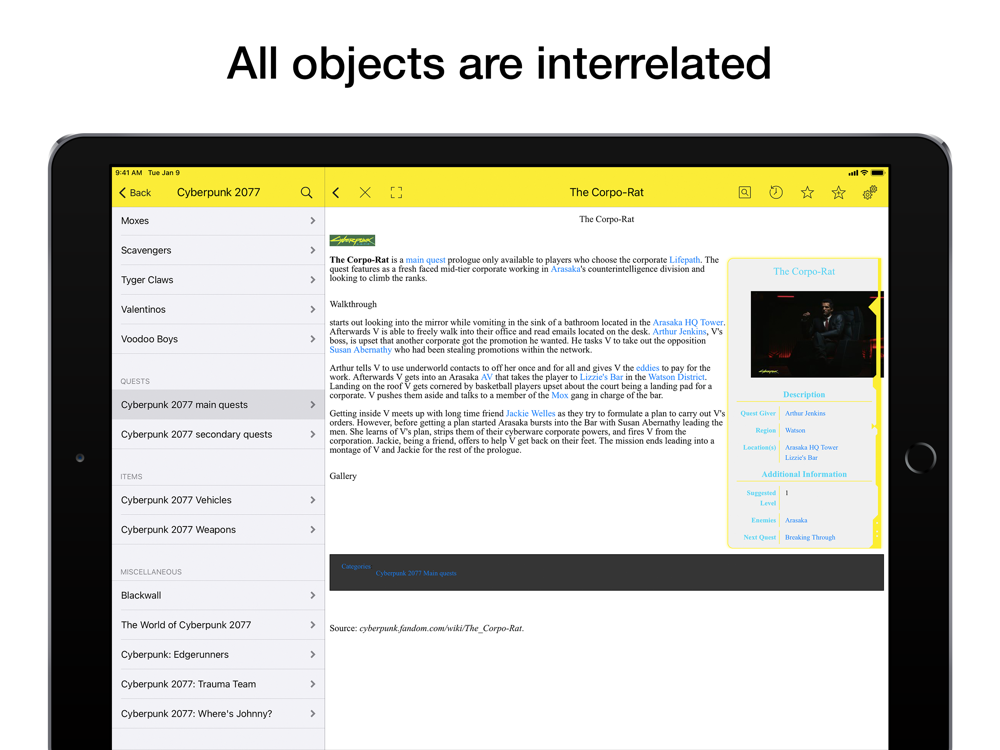Click the Categories label in footer

[356, 566]
